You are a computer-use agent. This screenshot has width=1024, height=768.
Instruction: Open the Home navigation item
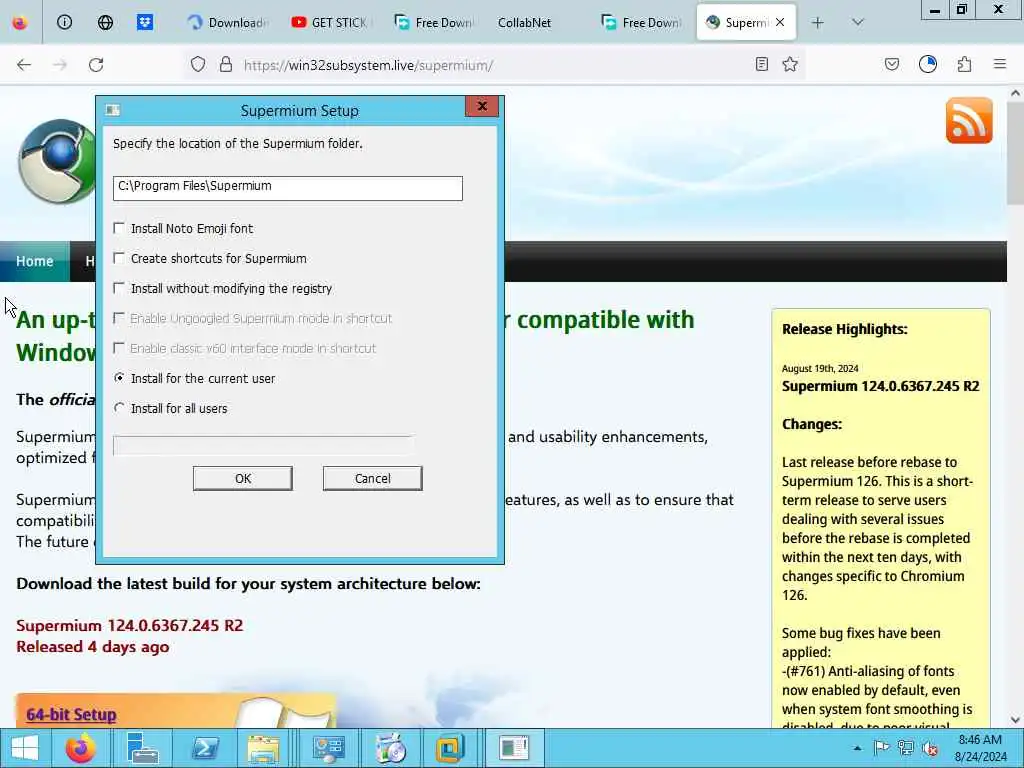[35, 261]
